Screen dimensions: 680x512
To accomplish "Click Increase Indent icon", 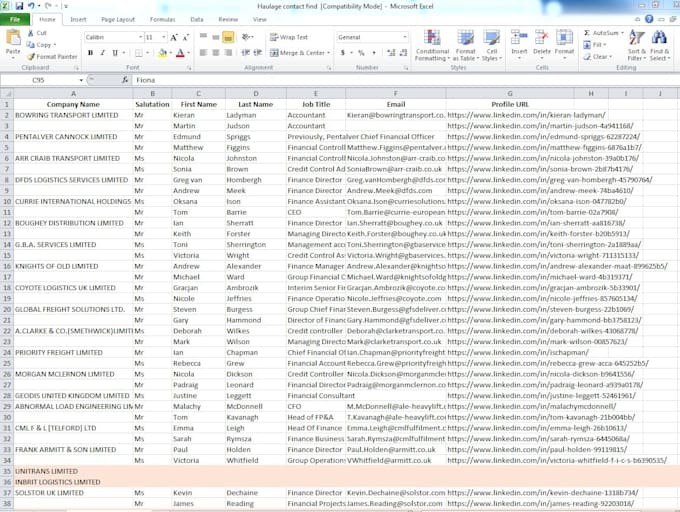I will pyautogui.click(x=258, y=53).
